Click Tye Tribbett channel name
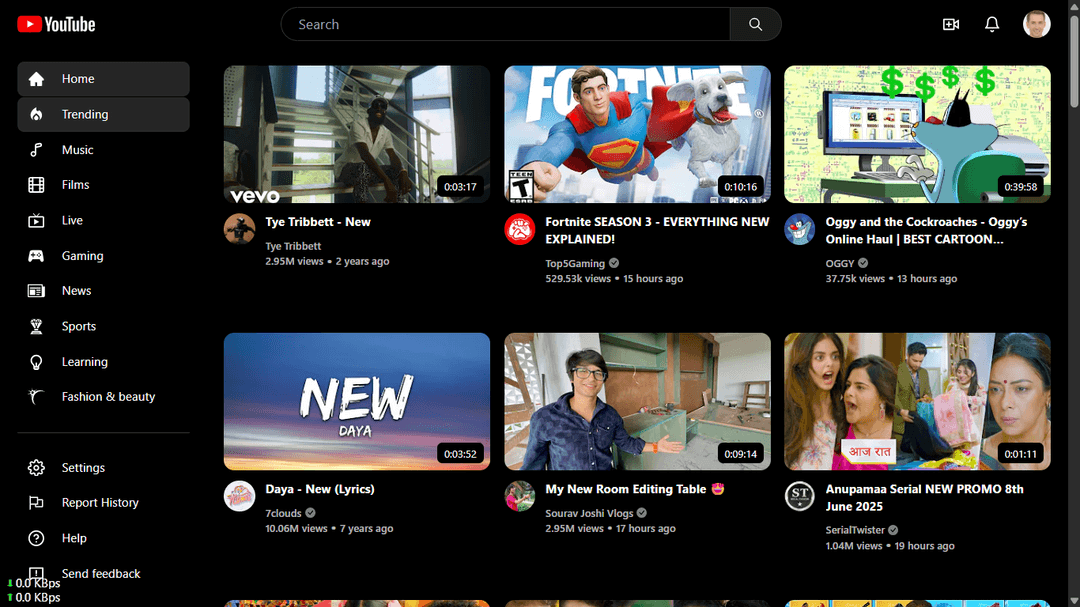Screen dimensions: 1080x607 click(293, 246)
